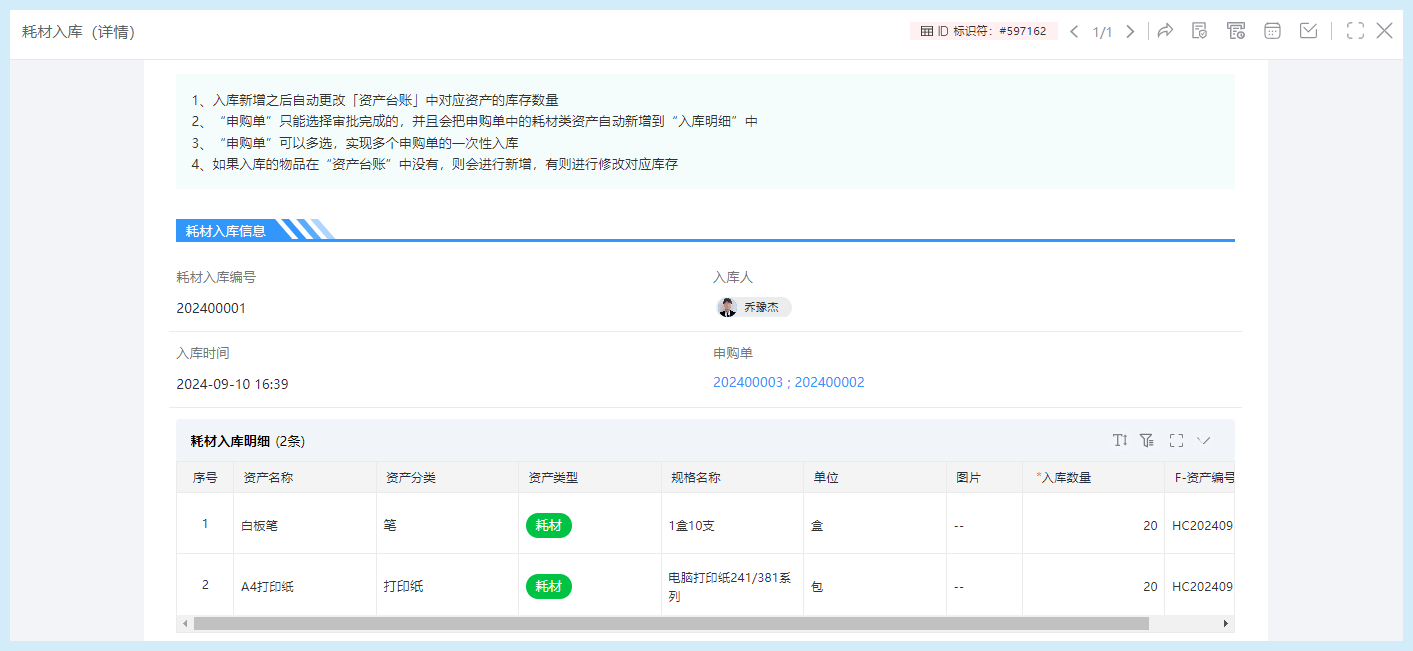The width and height of the screenshot is (1413, 651).
Task: Click the share arrow icon in header
Action: coord(1165,31)
